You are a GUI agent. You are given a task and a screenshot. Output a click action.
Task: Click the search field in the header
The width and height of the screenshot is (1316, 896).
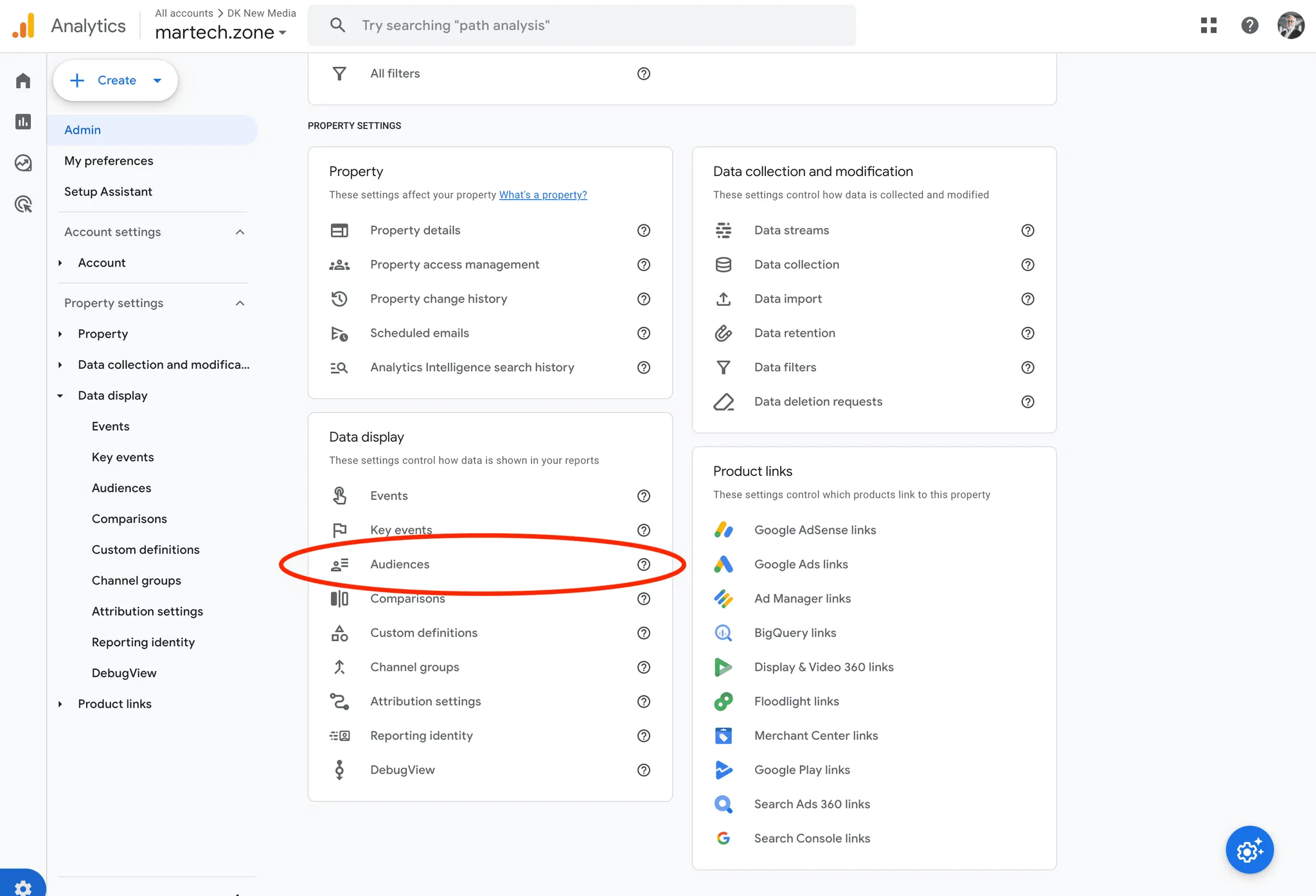pyautogui.click(x=582, y=26)
